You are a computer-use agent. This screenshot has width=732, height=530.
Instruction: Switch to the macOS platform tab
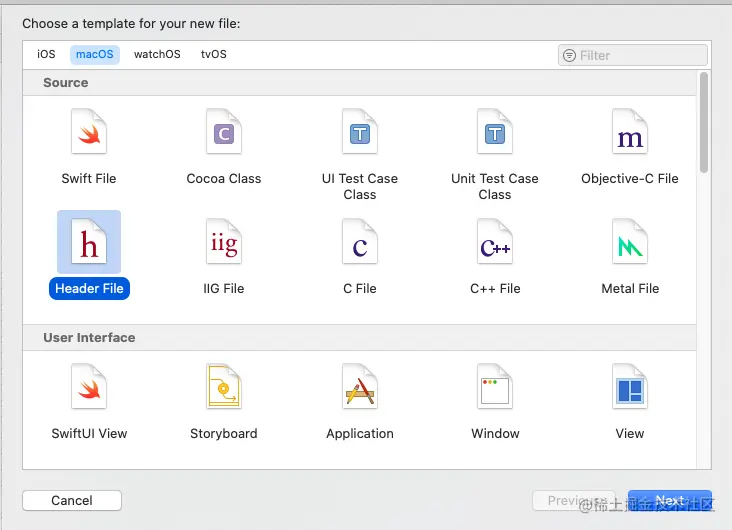[x=95, y=54]
